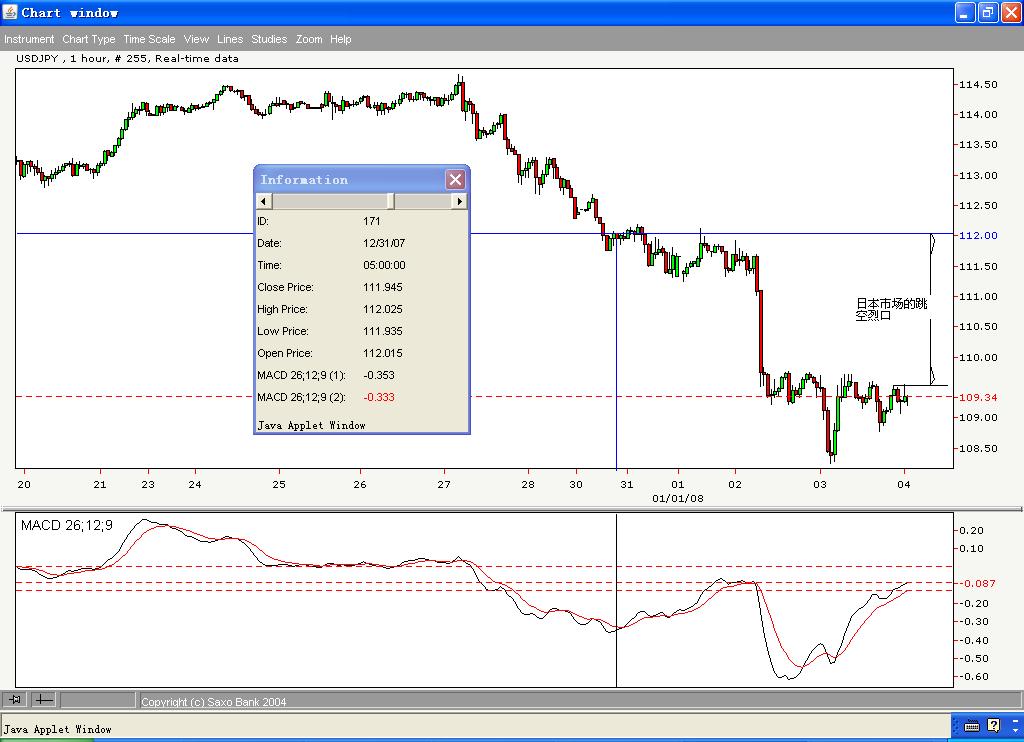Open the Studies menu
Image resolution: width=1024 pixels, height=742 pixels.
[269, 39]
